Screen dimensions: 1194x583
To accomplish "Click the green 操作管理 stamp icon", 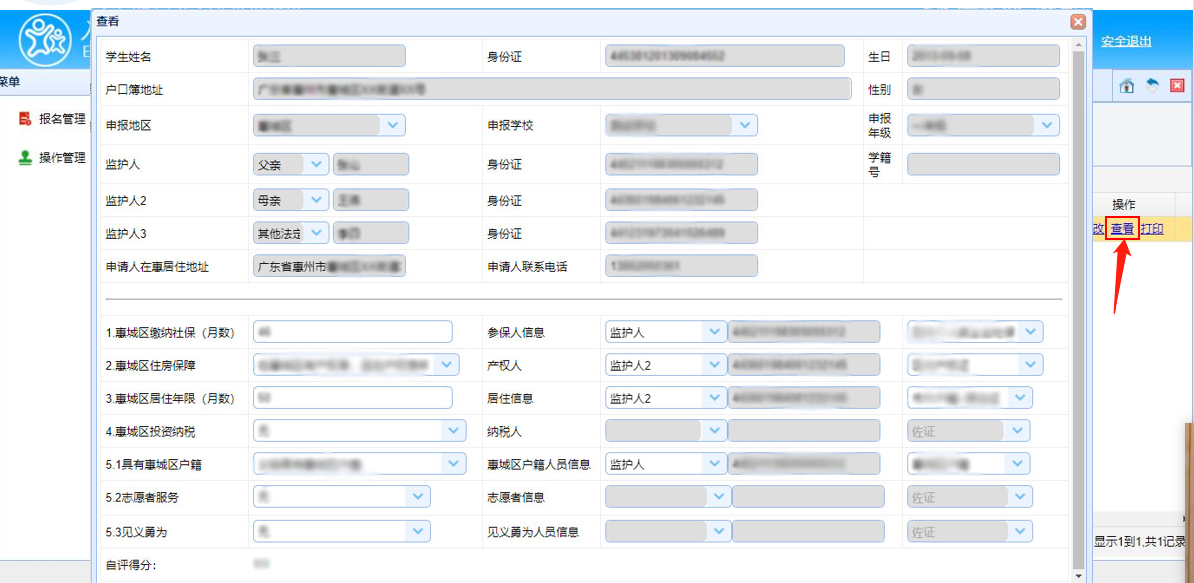I will point(26,158).
